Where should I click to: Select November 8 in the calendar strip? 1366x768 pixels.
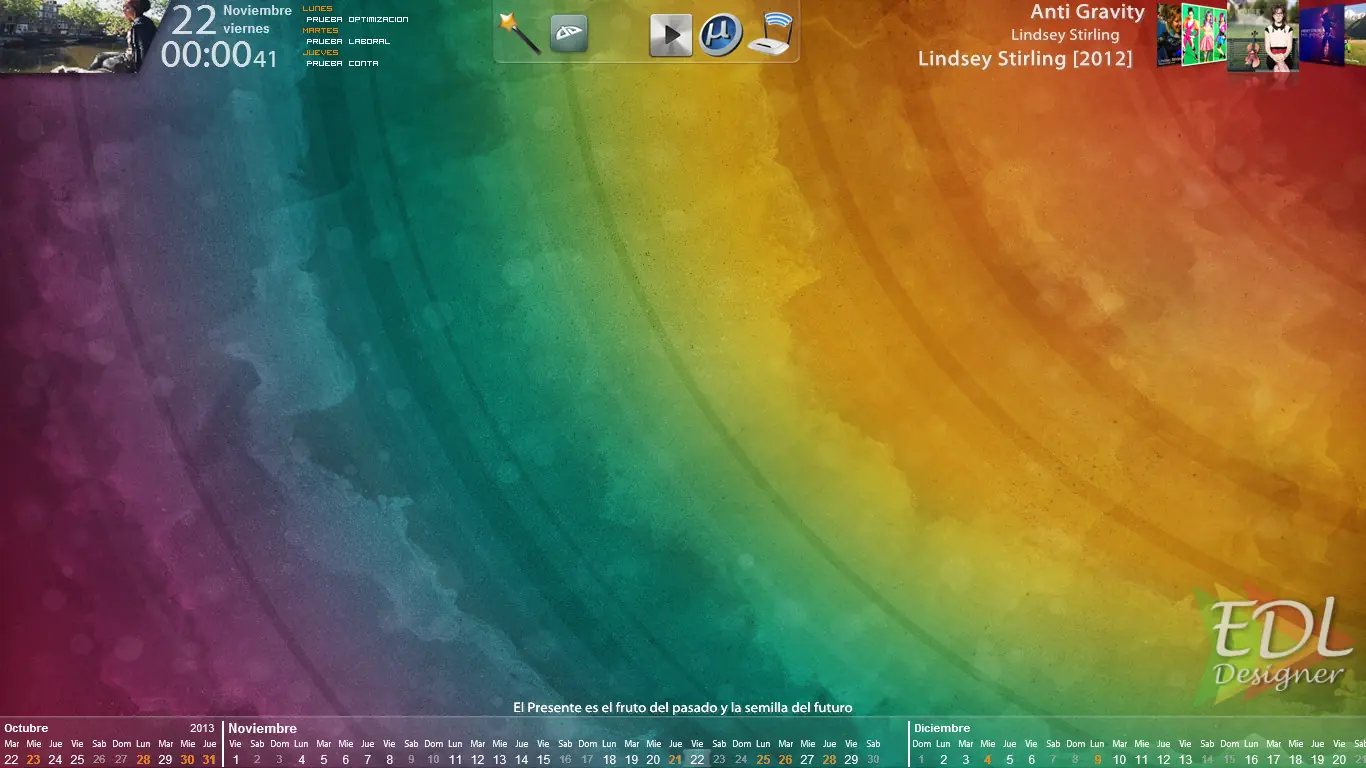coord(390,760)
